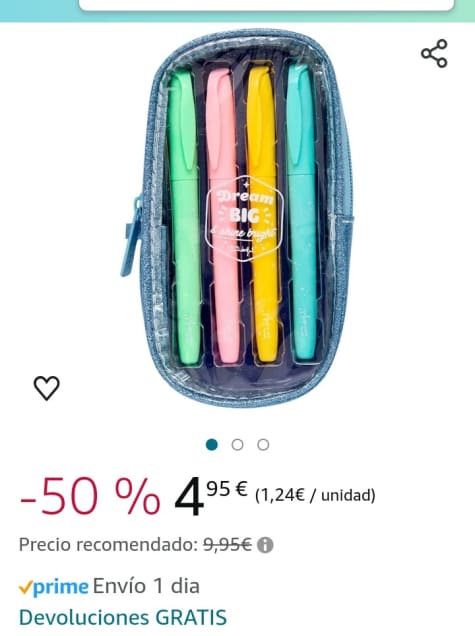Switch to the third product image dot

coord(263,445)
